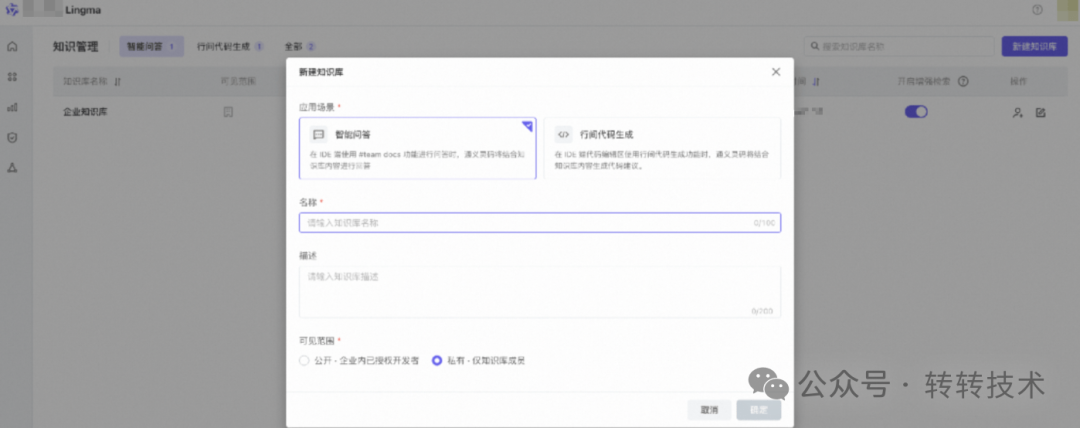Choose the 行间代码生成 scenario card
1080x428 pixels.
pos(662,148)
